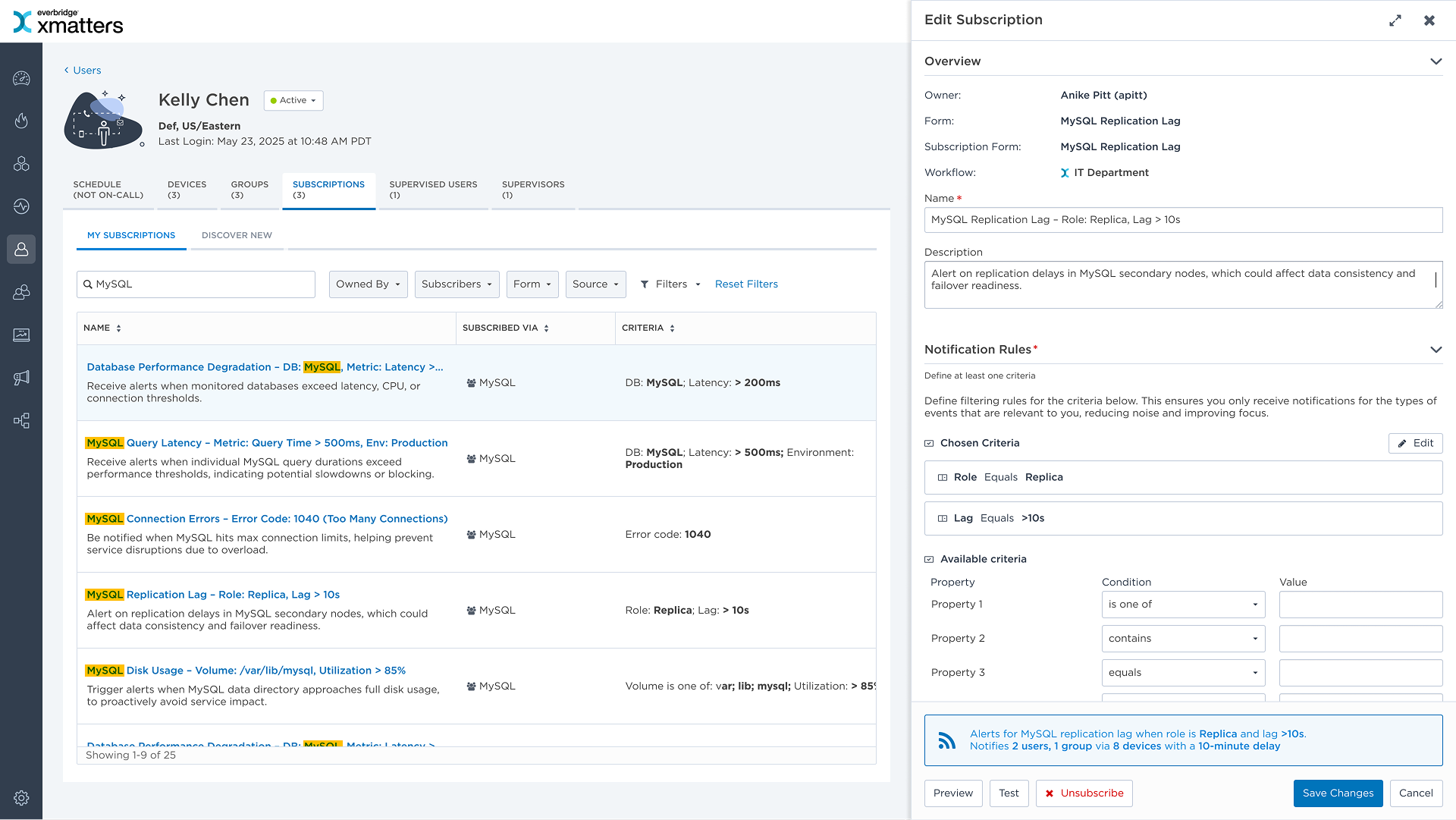The height and width of the screenshot is (820, 1456).
Task: Open Property 1 condition dropdown 'is one of'
Action: pyautogui.click(x=1182, y=605)
